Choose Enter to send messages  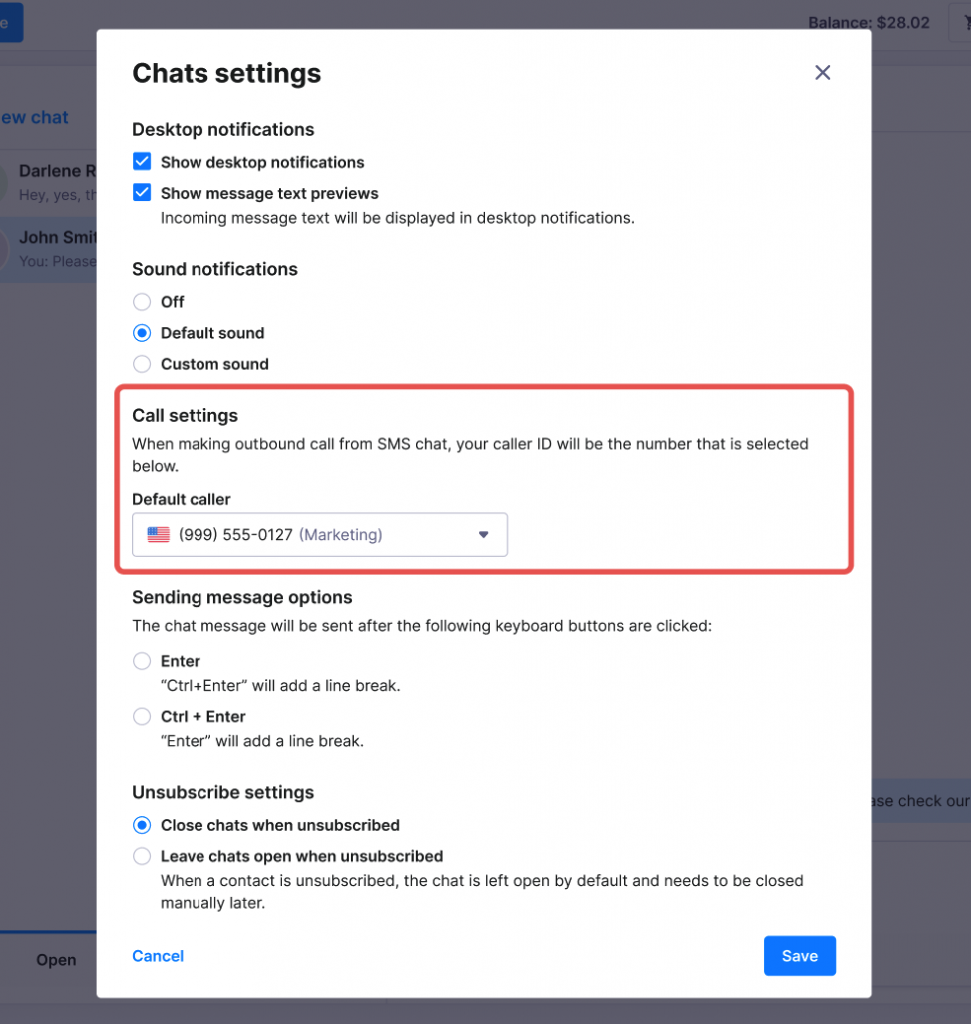point(142,661)
